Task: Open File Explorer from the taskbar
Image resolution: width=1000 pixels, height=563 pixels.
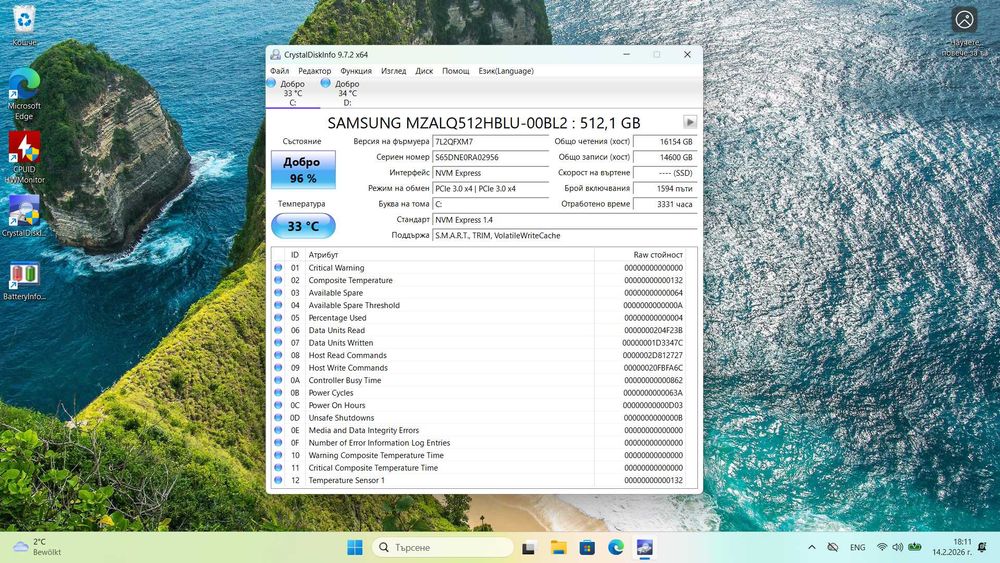Action: [x=558, y=547]
